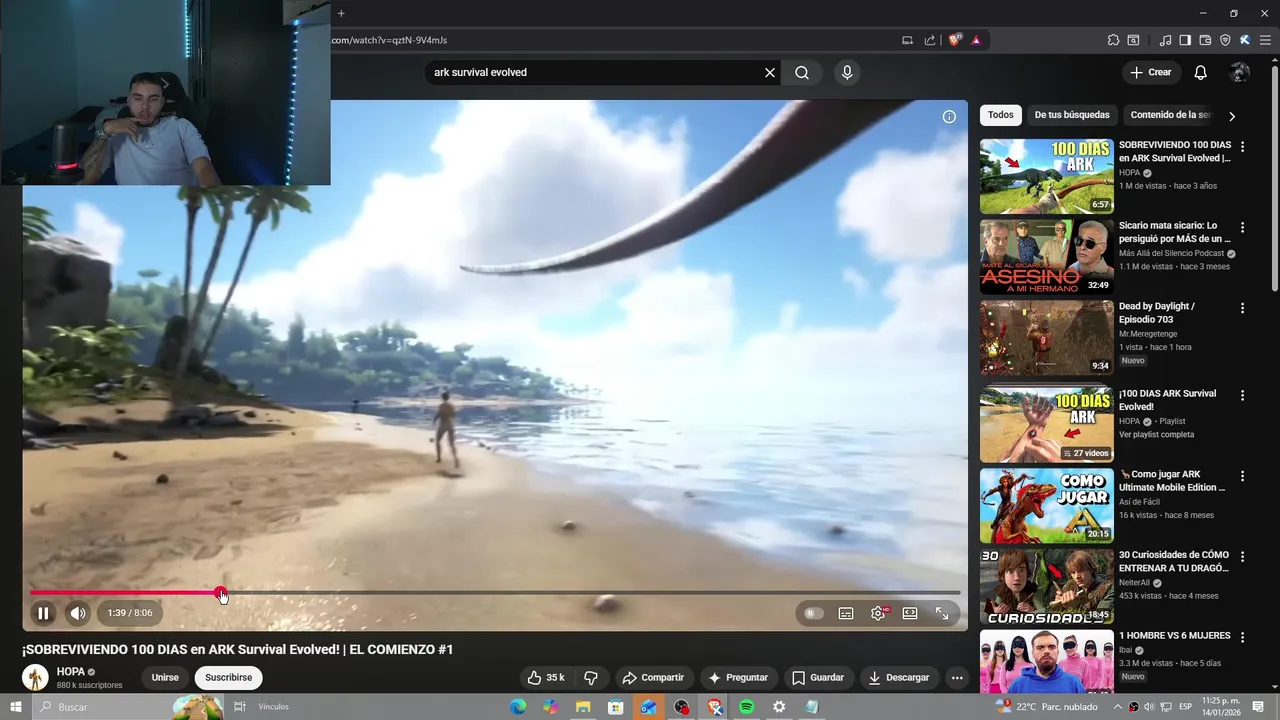Switch to theater mode view

click(x=910, y=613)
